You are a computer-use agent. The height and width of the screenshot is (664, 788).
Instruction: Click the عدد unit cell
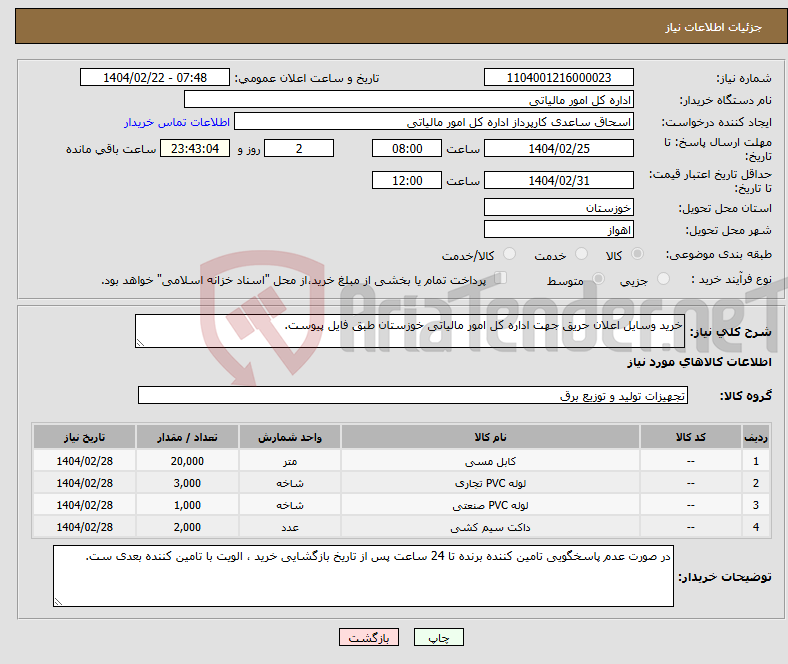pyautogui.click(x=290, y=527)
